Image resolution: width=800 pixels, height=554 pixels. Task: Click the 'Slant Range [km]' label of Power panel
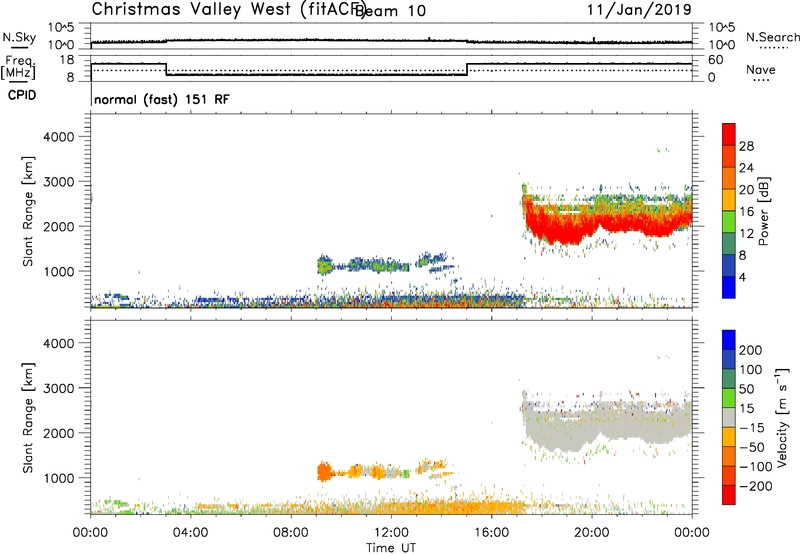click(28, 211)
